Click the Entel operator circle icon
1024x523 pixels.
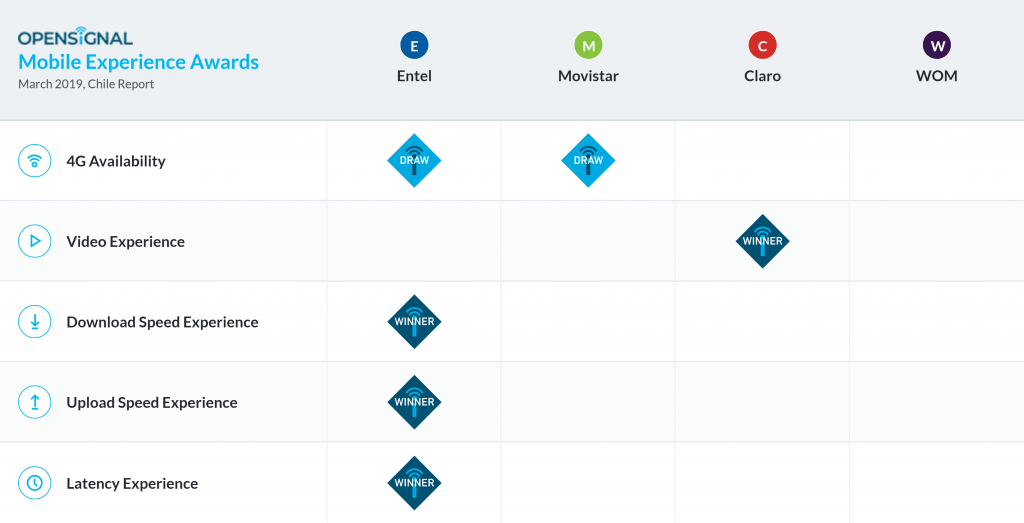pyautogui.click(x=414, y=45)
